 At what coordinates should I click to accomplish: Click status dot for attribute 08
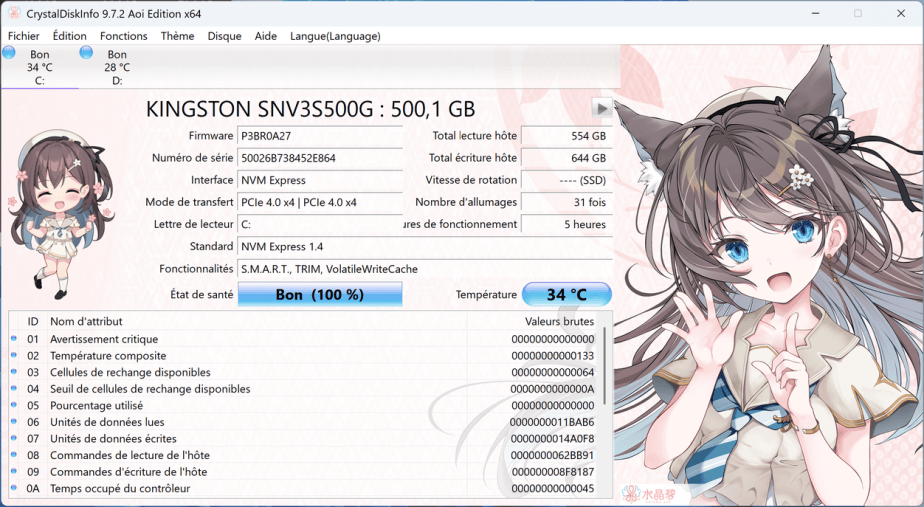[x=14, y=455]
